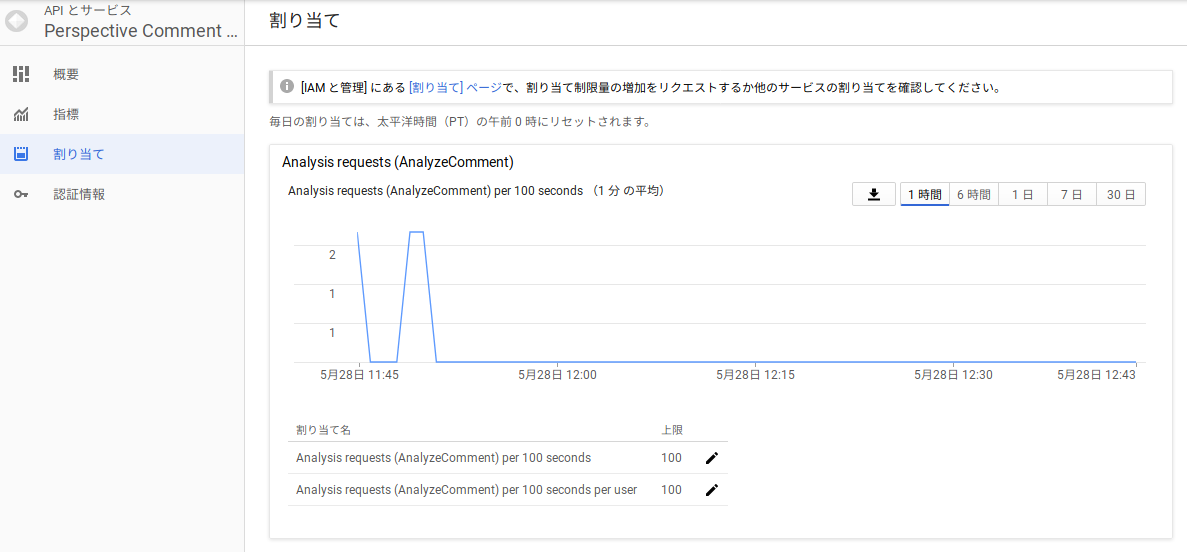Click the metrics chart icon in sidebar

tap(21, 115)
